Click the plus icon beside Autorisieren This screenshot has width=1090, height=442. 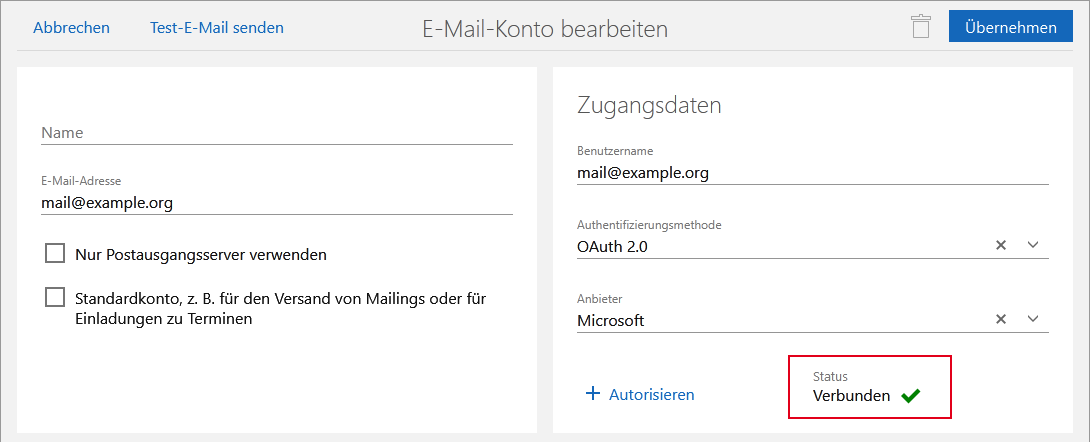[592, 394]
